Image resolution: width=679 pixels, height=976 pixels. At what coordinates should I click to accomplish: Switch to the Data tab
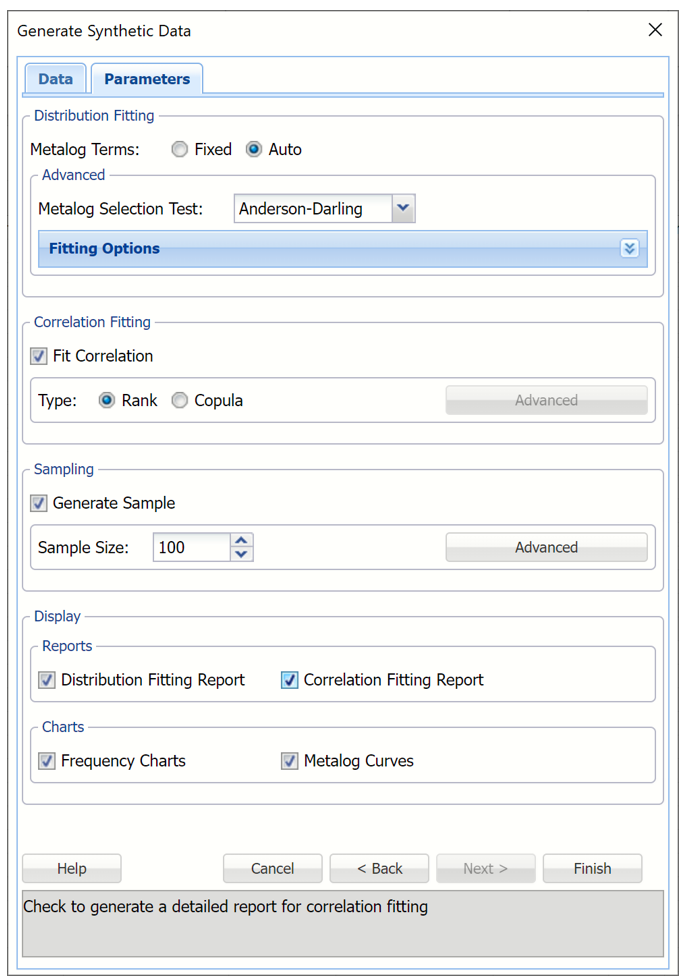(55, 78)
